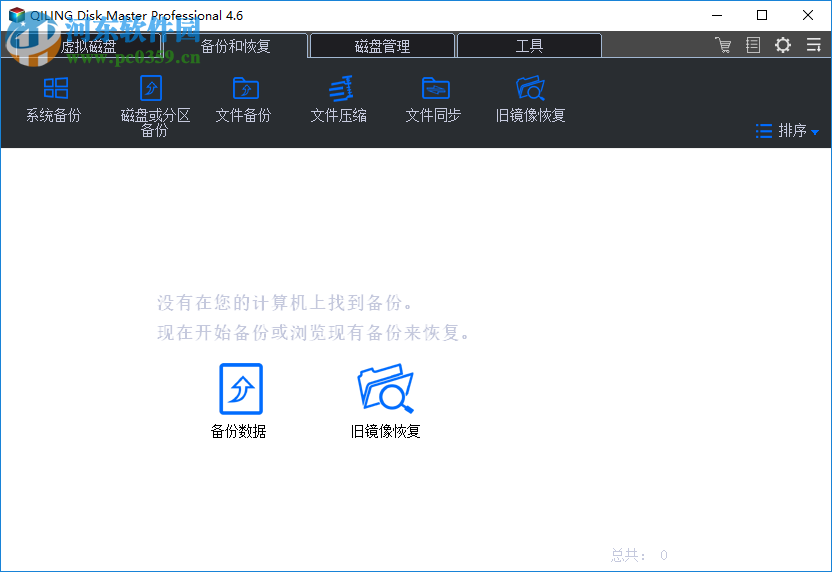Close the QILING Disk Master window
The image size is (832, 572).
808,15
